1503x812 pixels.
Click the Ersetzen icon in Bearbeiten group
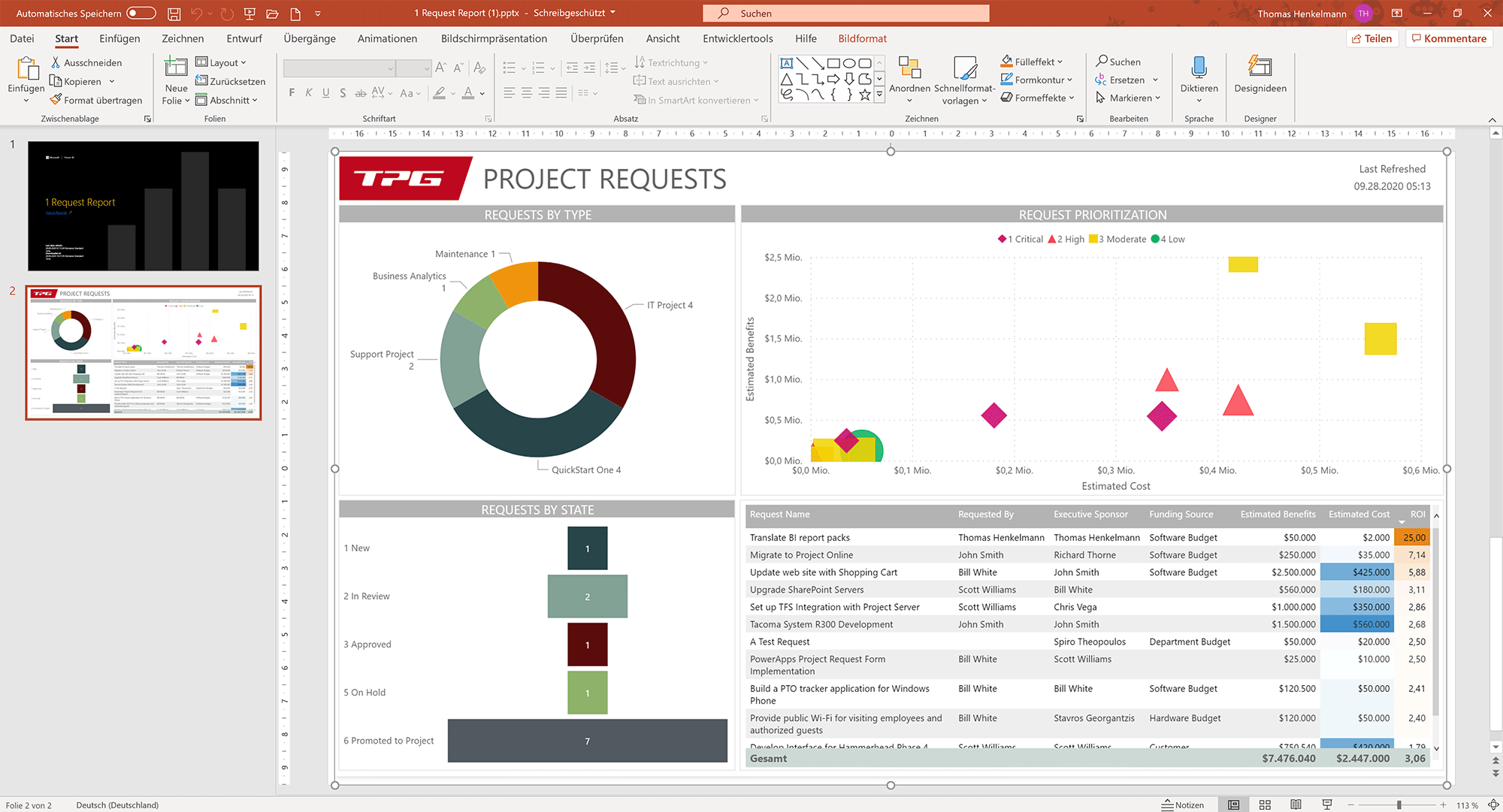pos(1102,80)
